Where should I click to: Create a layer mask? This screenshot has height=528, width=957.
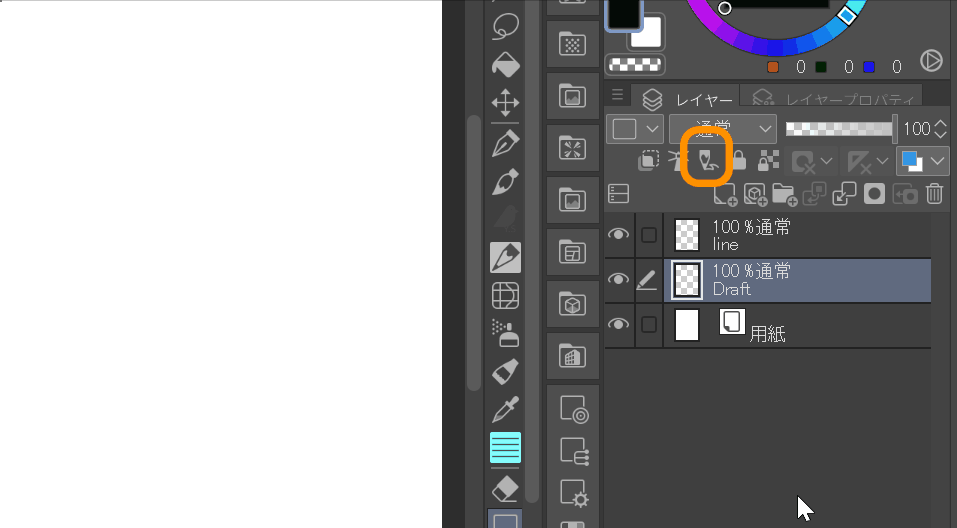click(x=874, y=194)
